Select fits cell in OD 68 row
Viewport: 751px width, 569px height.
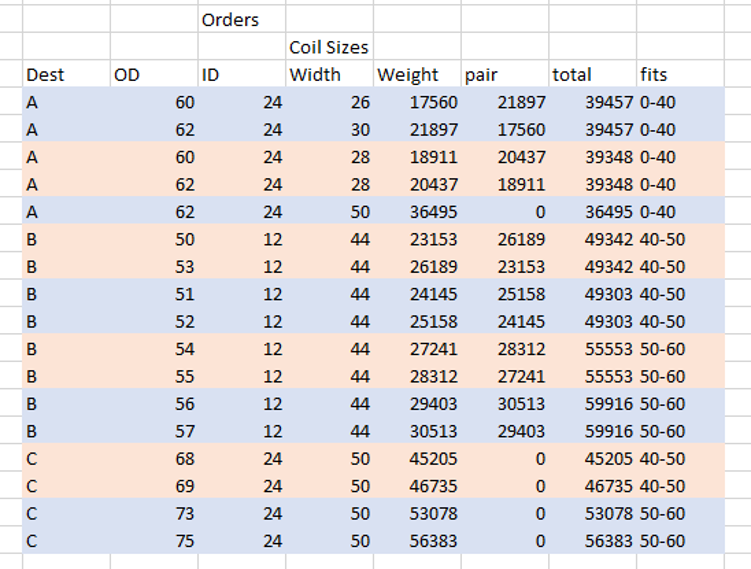(680, 458)
